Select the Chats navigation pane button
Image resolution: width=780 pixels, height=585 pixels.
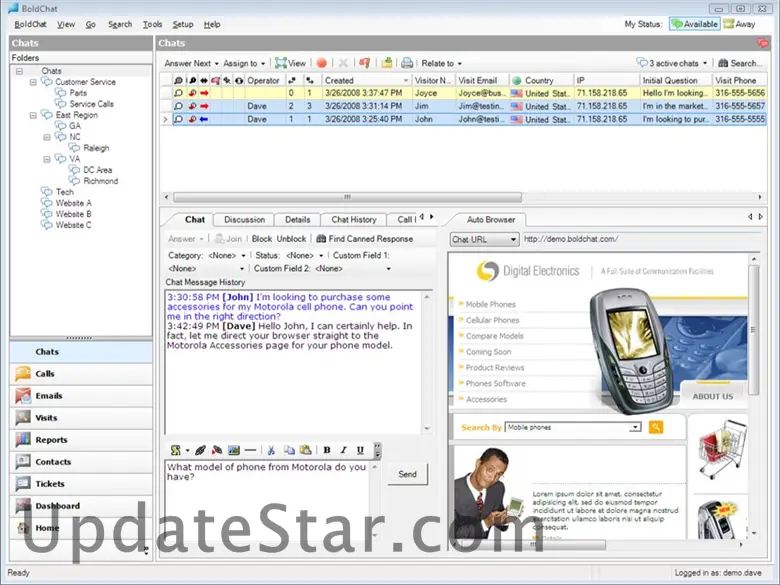pos(81,352)
